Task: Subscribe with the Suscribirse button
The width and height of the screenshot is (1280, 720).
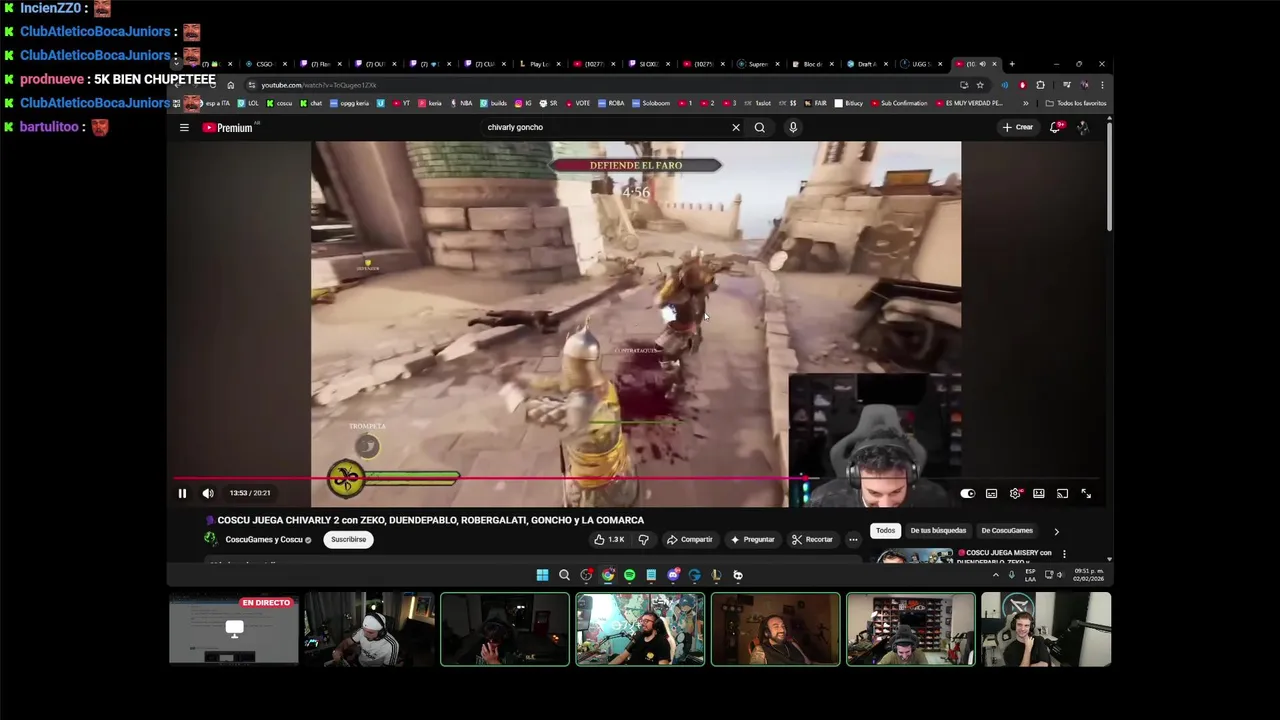Action: (x=348, y=539)
